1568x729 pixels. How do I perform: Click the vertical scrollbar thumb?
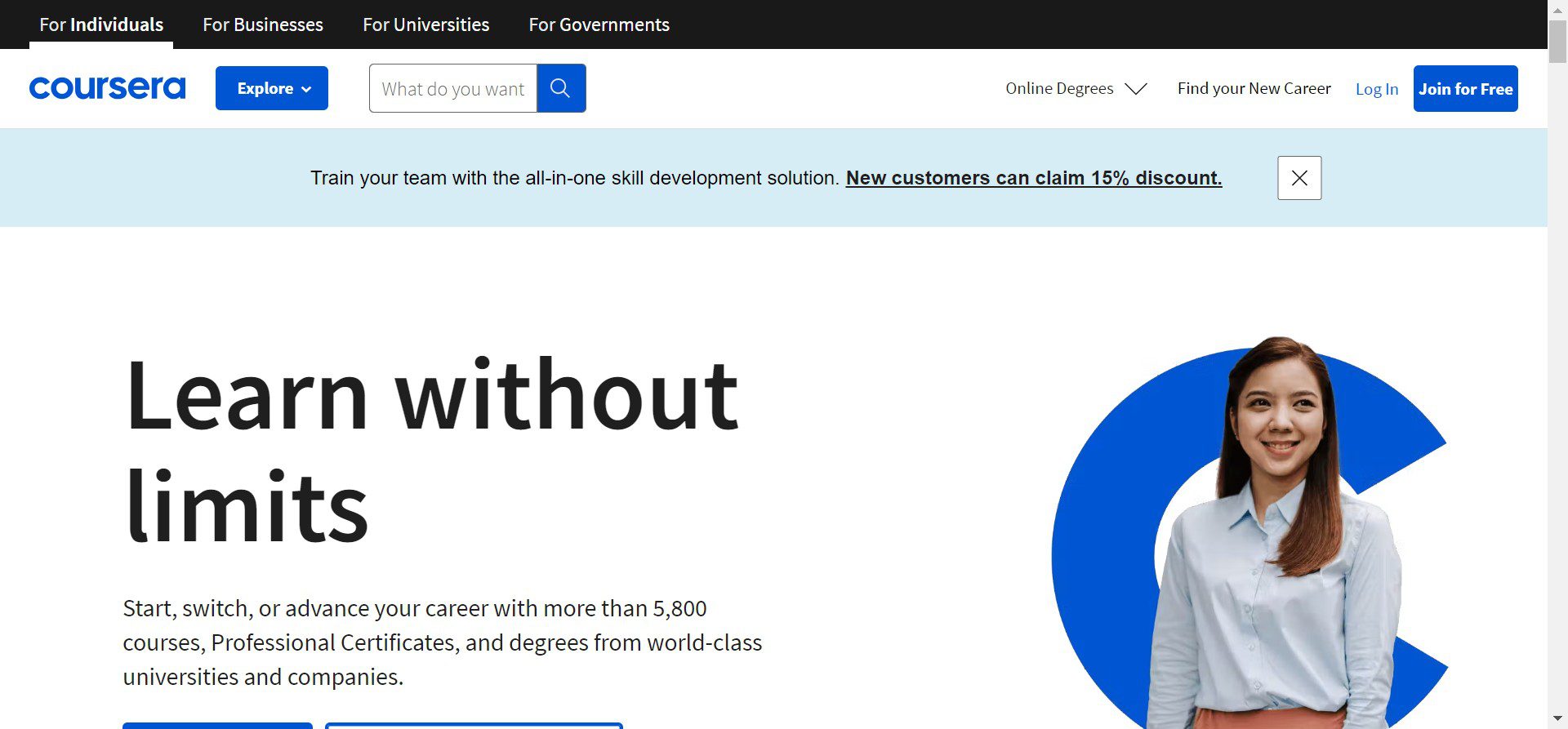1557,41
